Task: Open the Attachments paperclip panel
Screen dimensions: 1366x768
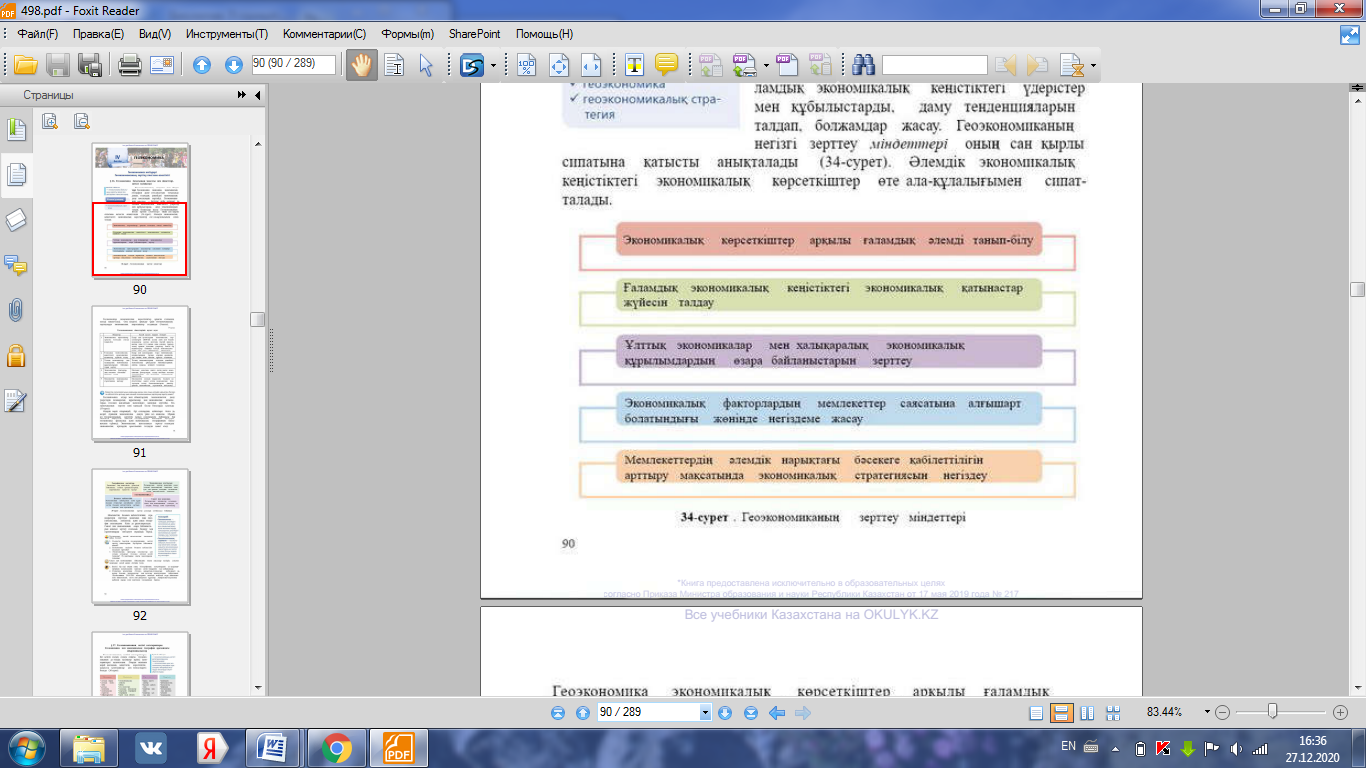Action: tap(16, 310)
